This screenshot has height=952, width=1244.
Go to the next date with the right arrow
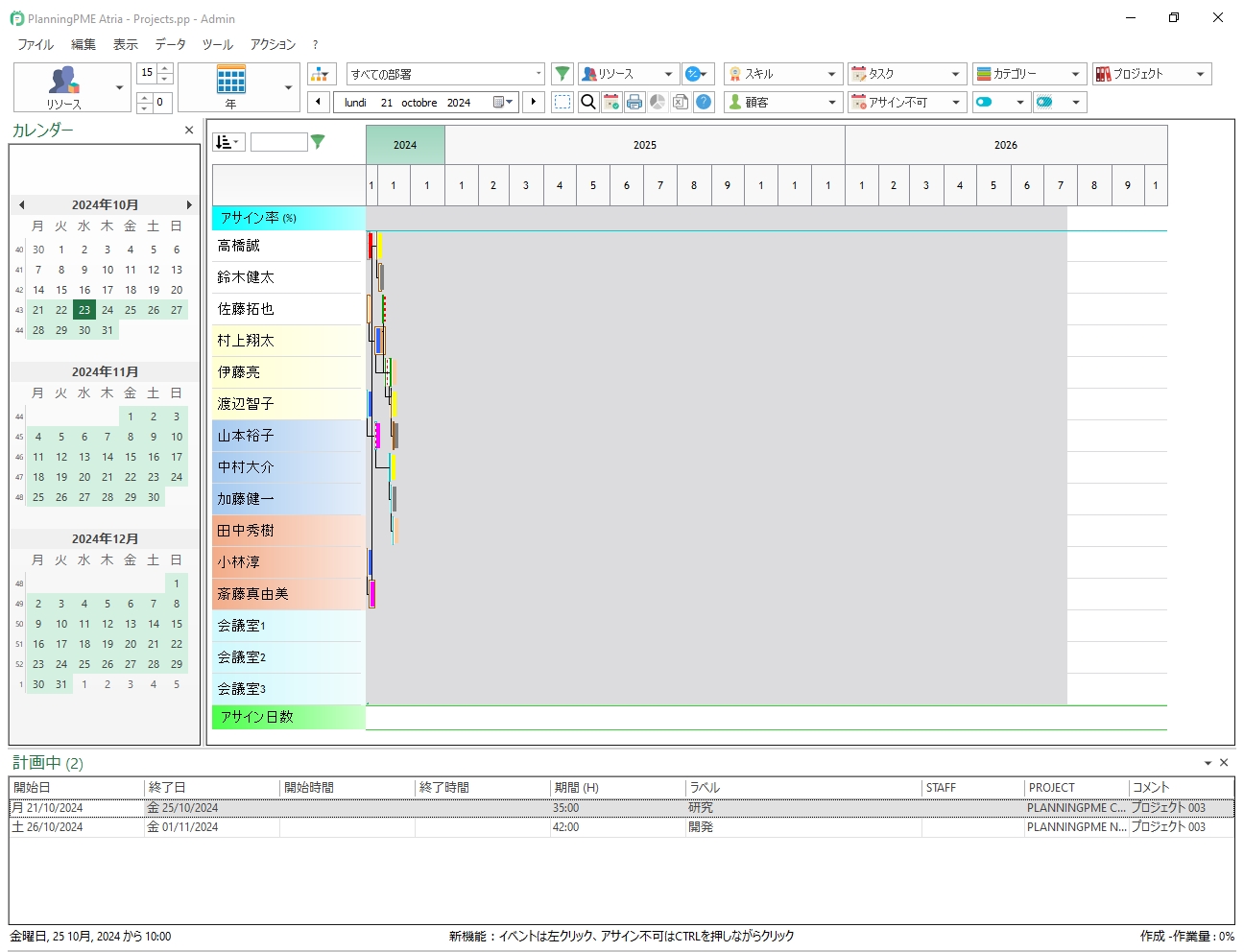tap(534, 102)
